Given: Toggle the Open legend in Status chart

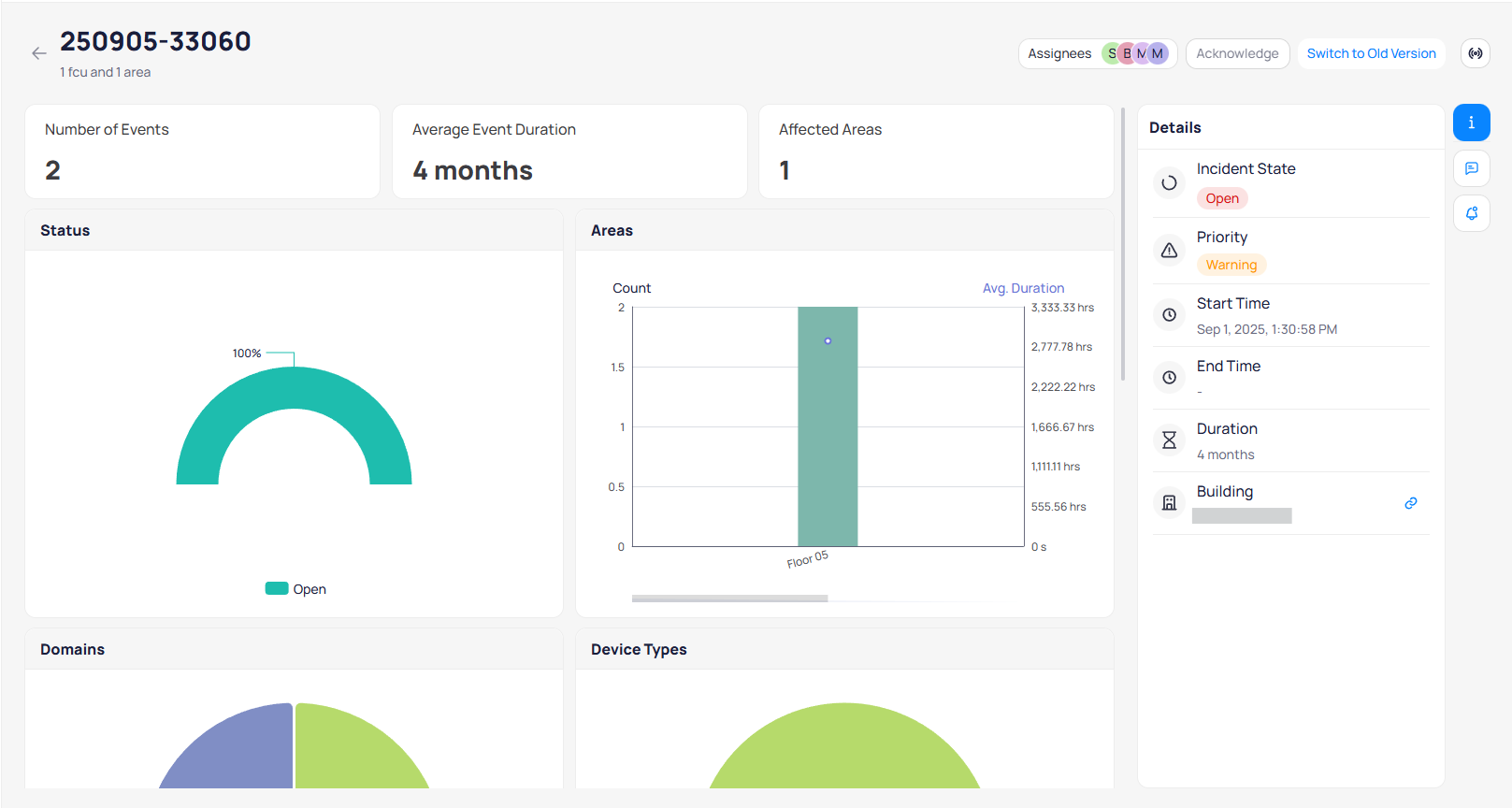Looking at the screenshot, I should tap(295, 589).
